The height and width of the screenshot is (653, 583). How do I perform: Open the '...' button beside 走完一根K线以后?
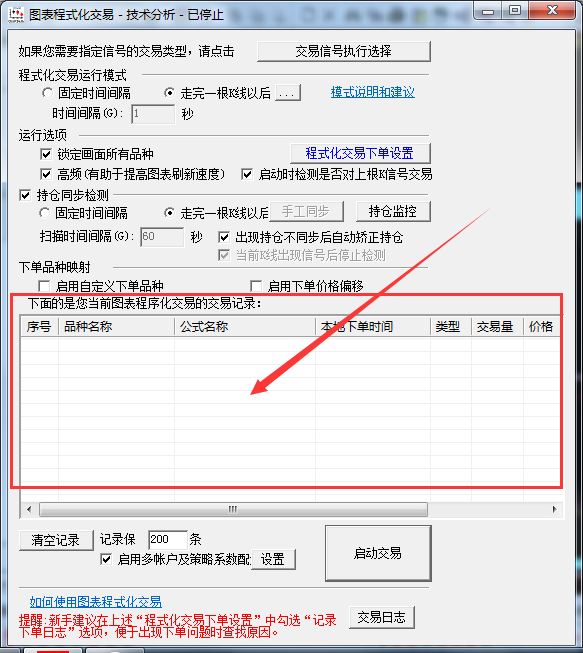coord(288,93)
